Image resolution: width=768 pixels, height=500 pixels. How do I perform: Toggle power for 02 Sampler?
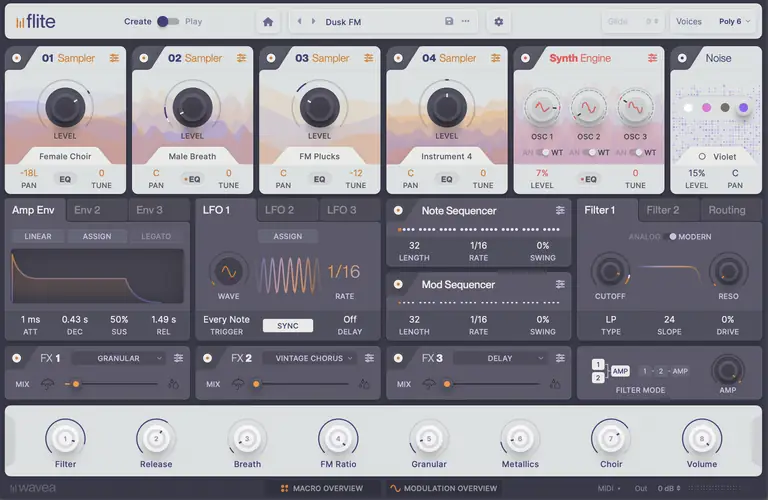pyautogui.click(x=144, y=59)
